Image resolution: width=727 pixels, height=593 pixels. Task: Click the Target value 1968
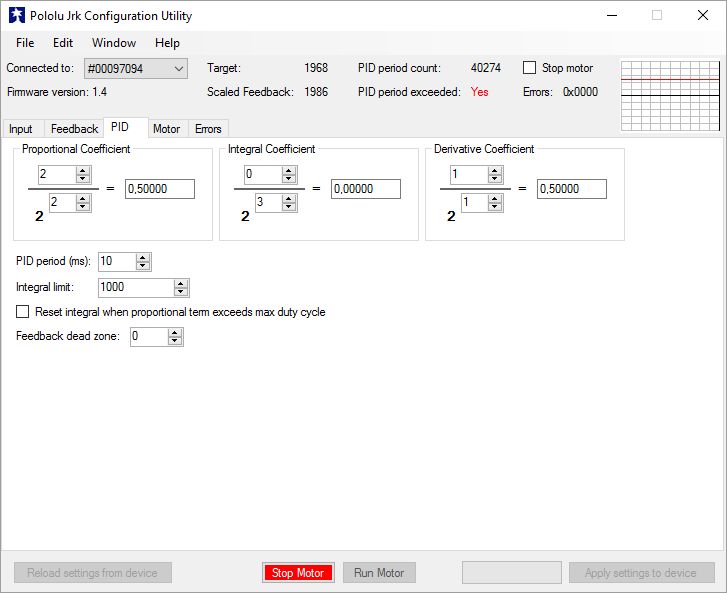(316, 68)
